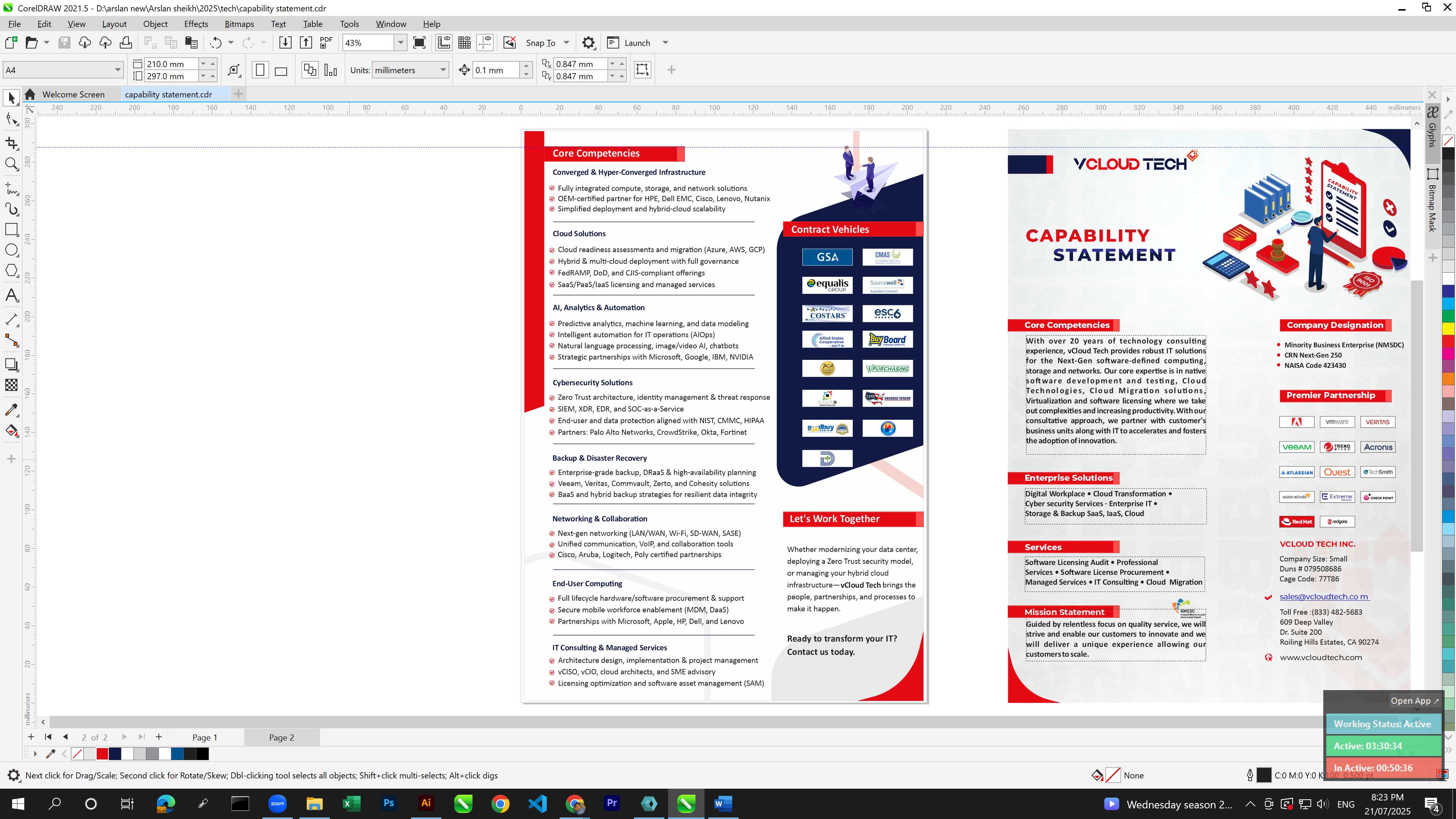Viewport: 1456px width, 819px height.
Task: Click the No Color swatch in document palette
Action: [77, 754]
